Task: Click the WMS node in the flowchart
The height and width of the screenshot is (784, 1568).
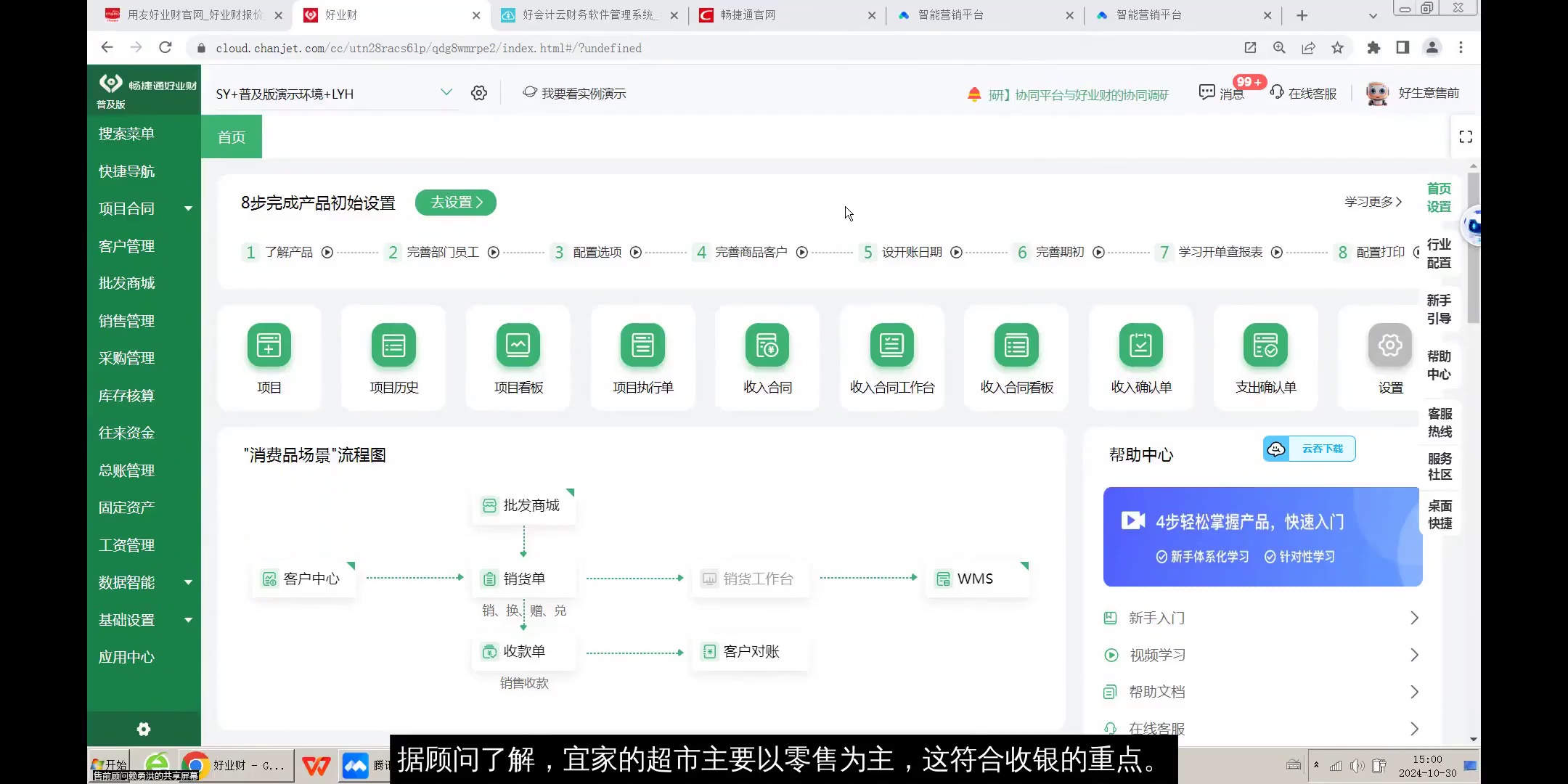Action: pyautogui.click(x=976, y=578)
